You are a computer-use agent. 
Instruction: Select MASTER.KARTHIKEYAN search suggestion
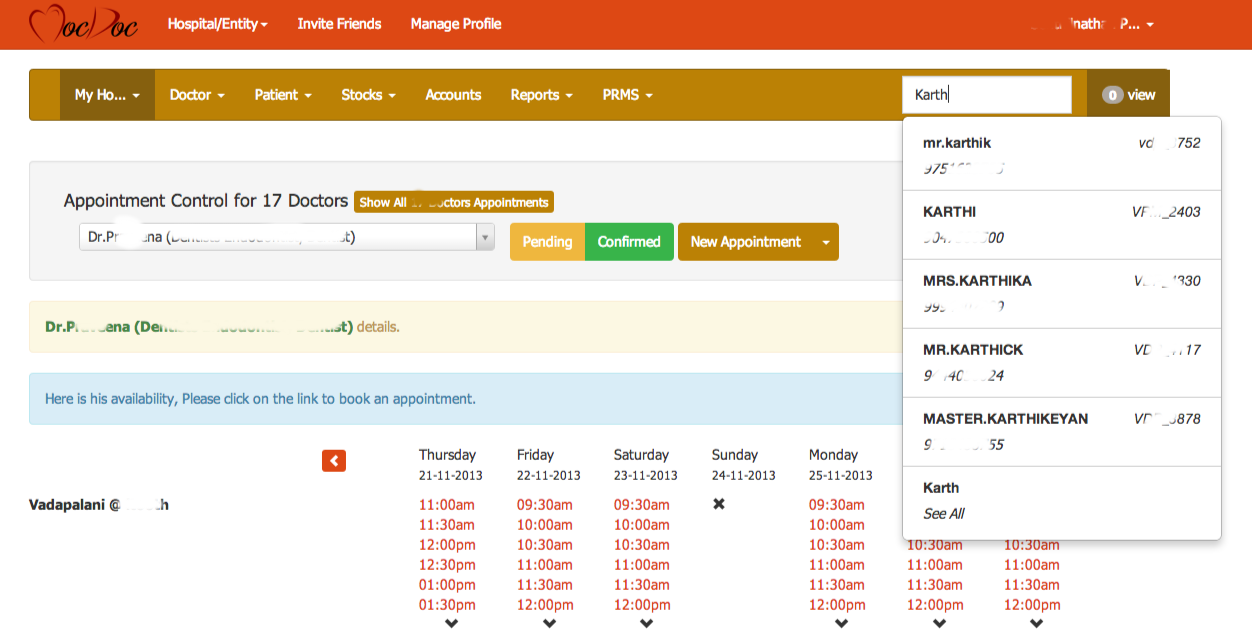1061,432
